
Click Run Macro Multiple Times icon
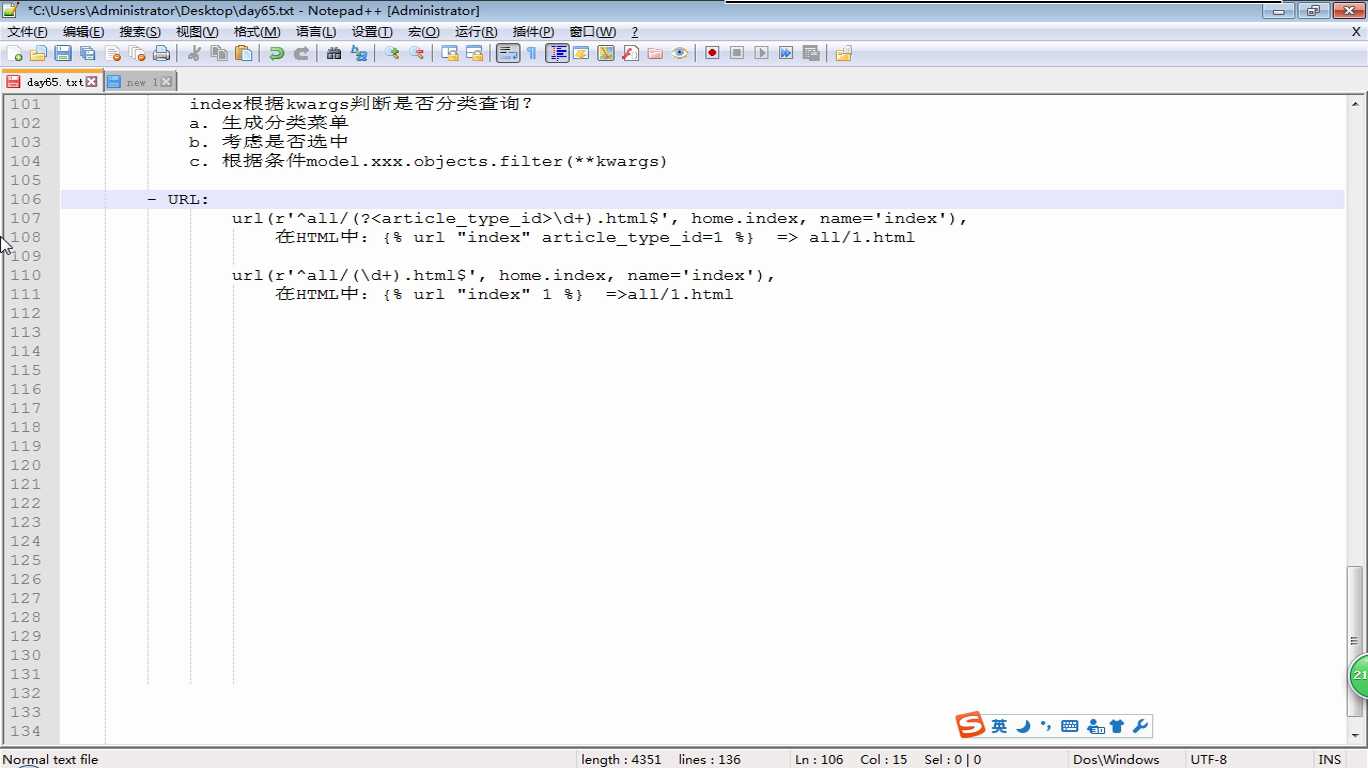[x=786, y=53]
